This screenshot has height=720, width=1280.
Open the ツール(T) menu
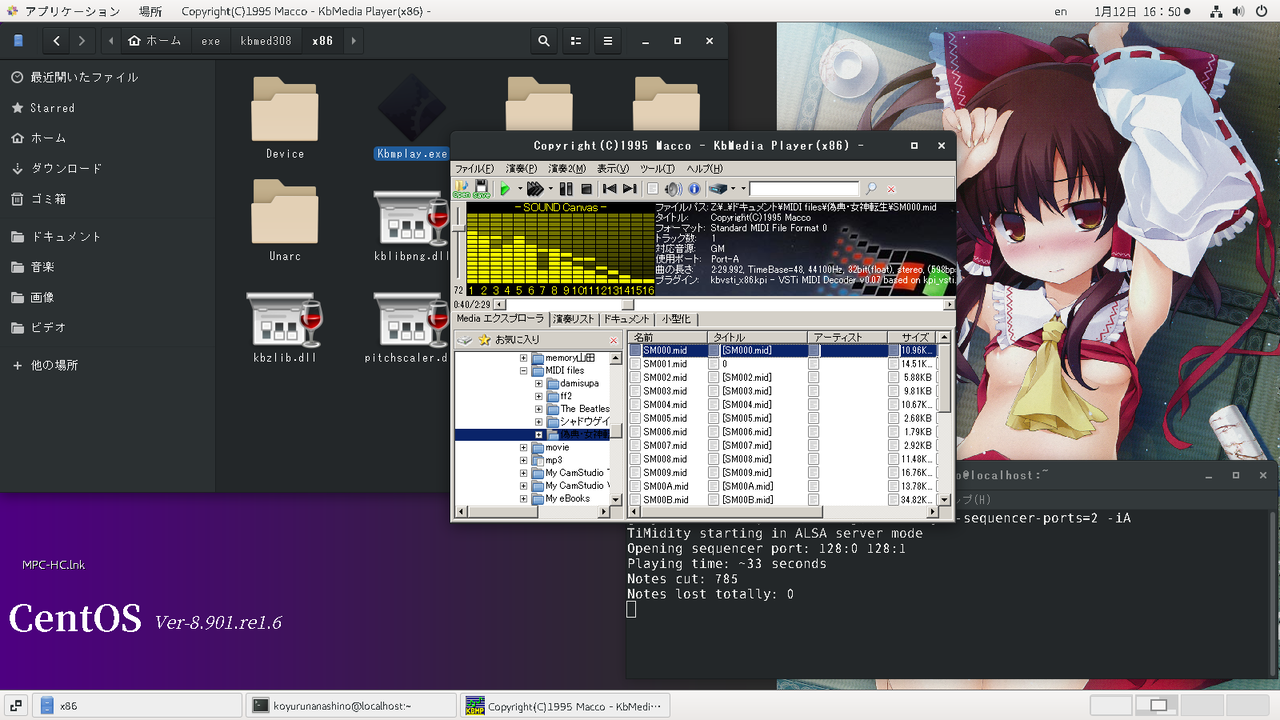tap(656, 169)
